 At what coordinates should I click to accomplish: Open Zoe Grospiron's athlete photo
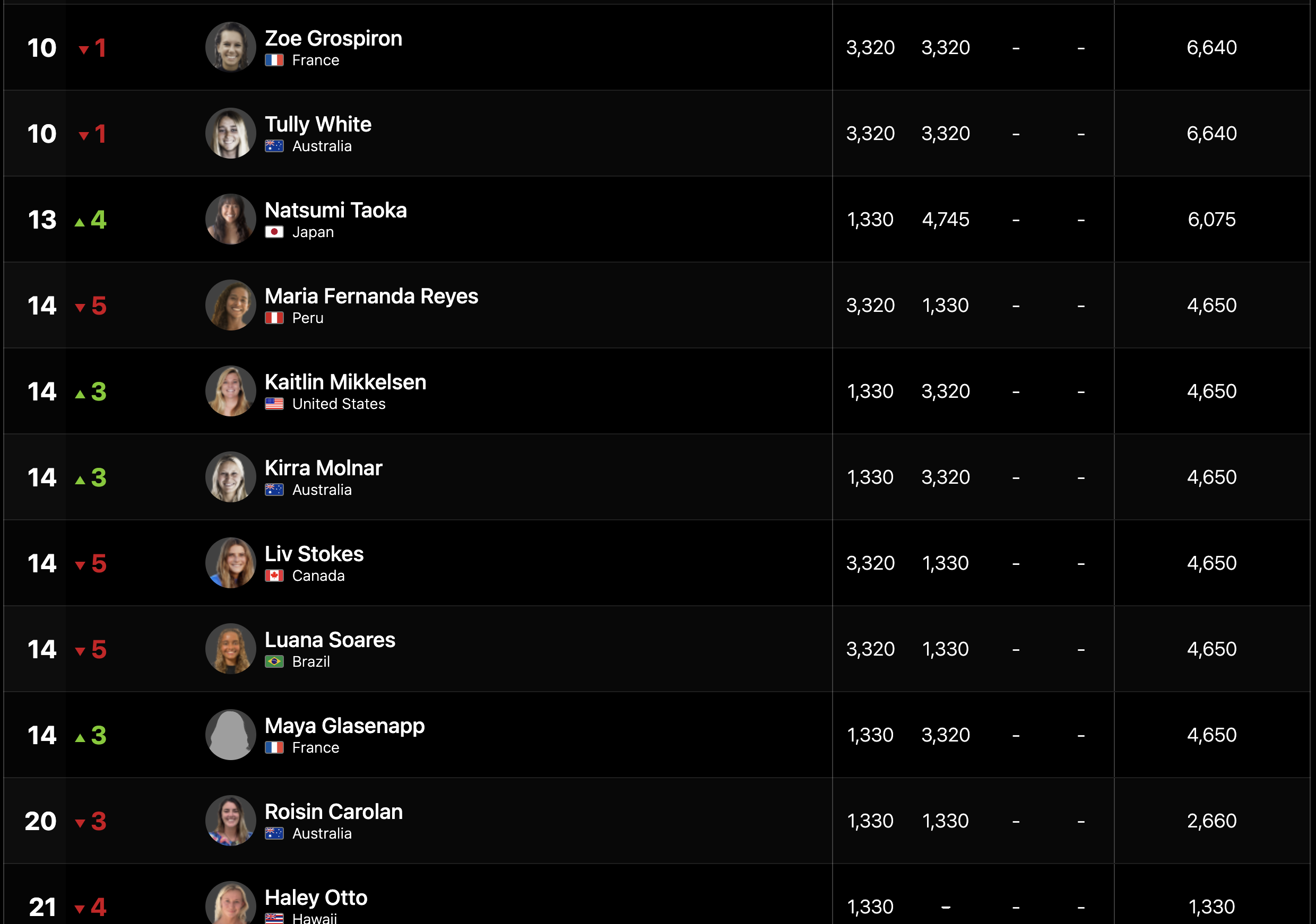tap(230, 47)
